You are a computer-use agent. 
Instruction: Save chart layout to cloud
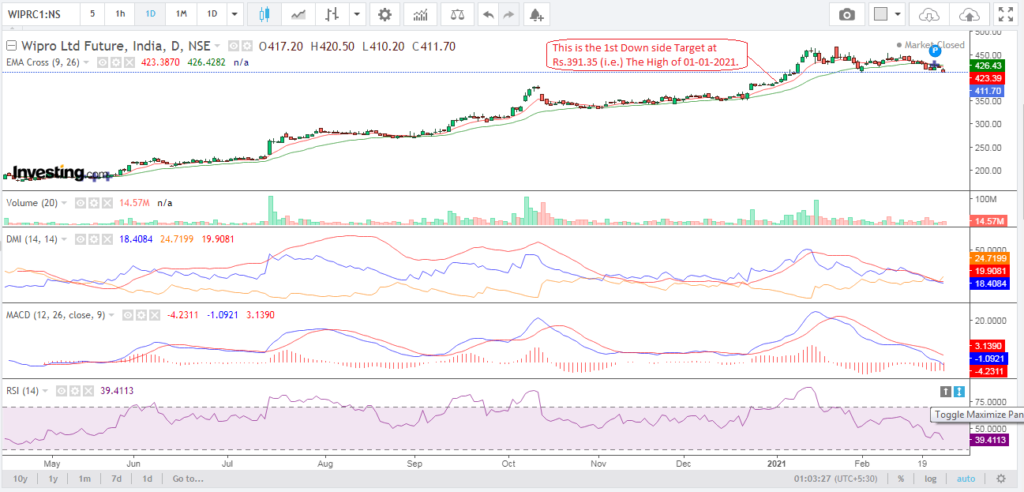pyautogui.click(x=969, y=14)
